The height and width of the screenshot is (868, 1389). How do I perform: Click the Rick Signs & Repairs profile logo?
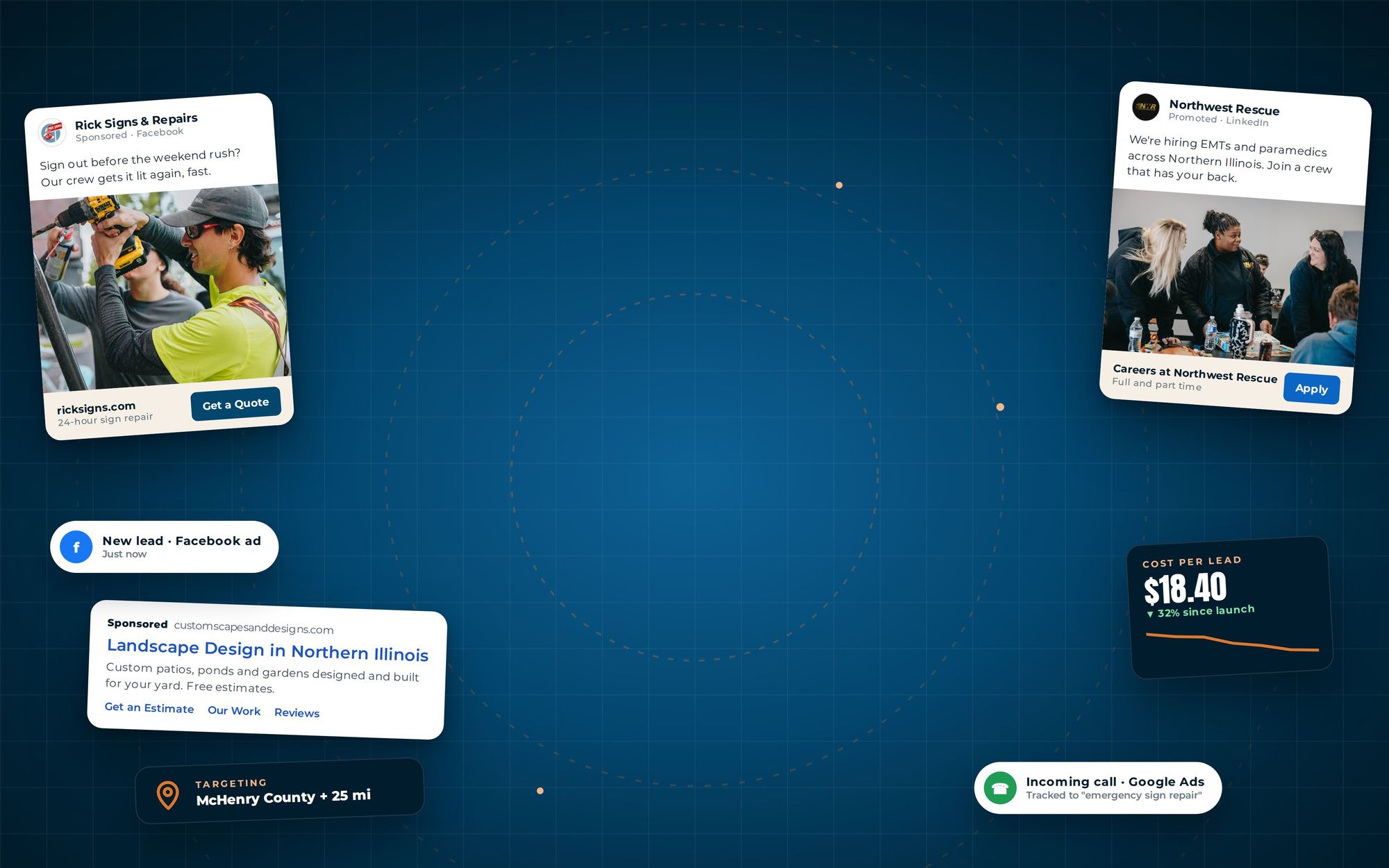(52, 132)
